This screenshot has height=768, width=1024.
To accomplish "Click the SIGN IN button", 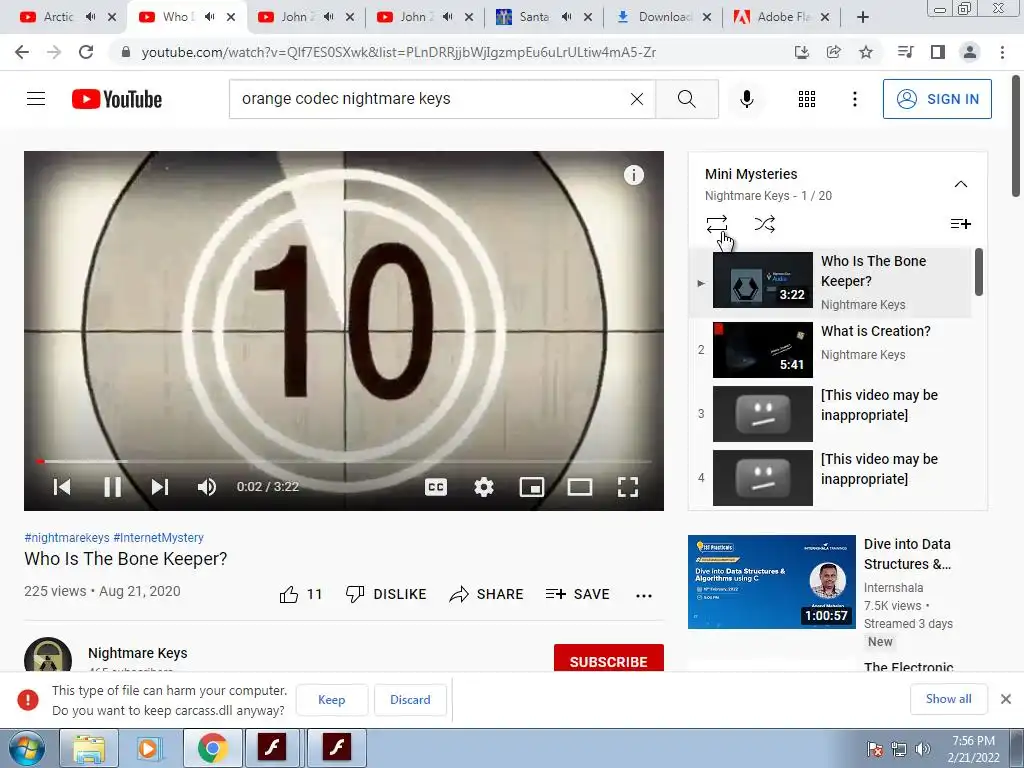I will coord(937,99).
